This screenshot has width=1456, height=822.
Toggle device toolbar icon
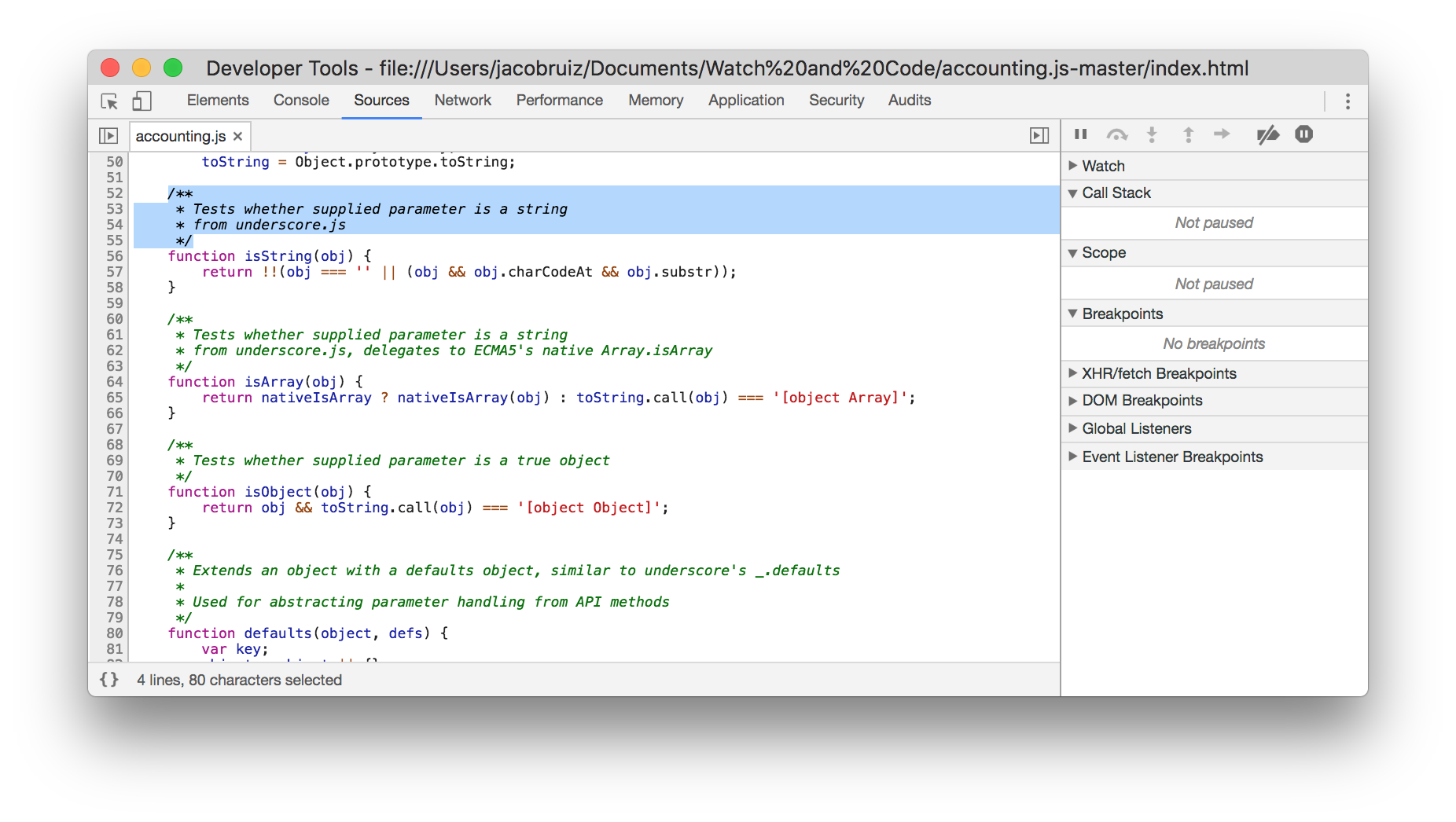coord(142,101)
